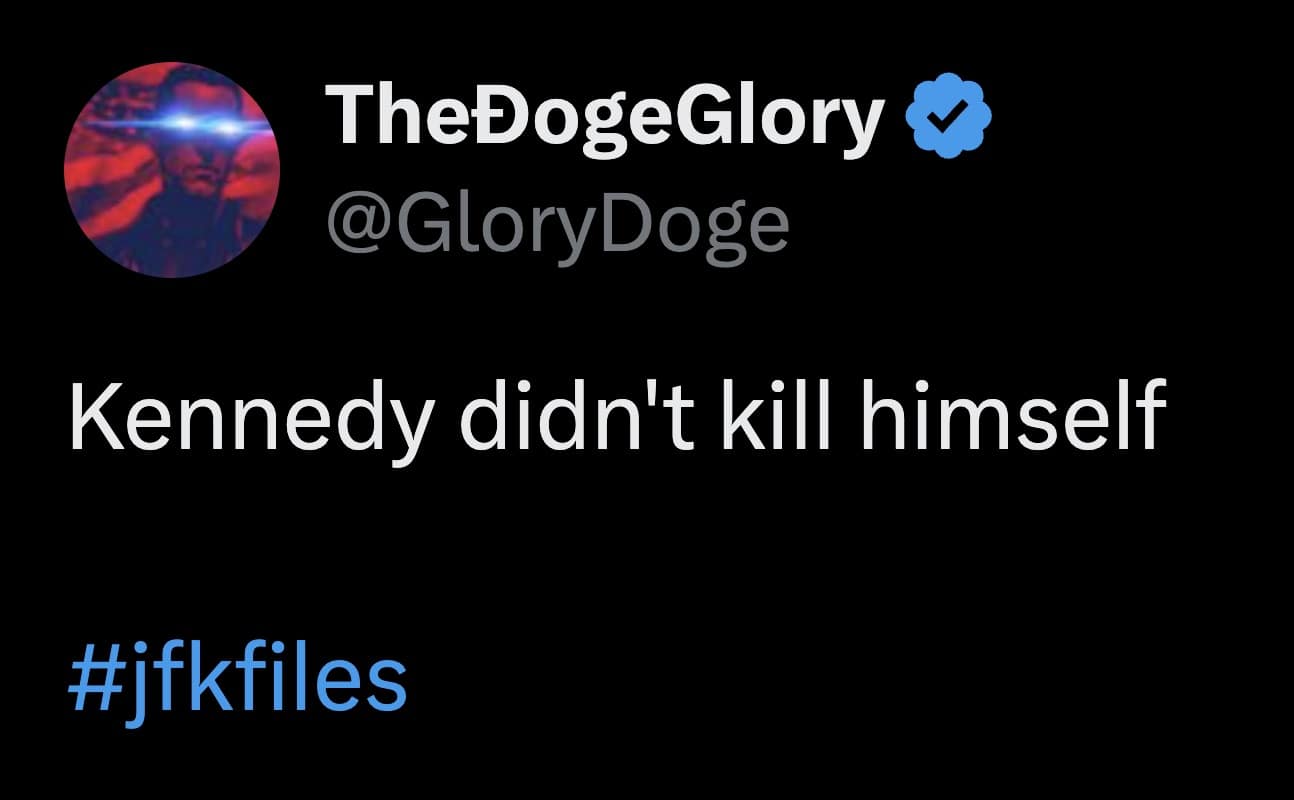Open TheÐogeGlory's profile picture
The width and height of the screenshot is (1294, 800).
tap(172, 170)
